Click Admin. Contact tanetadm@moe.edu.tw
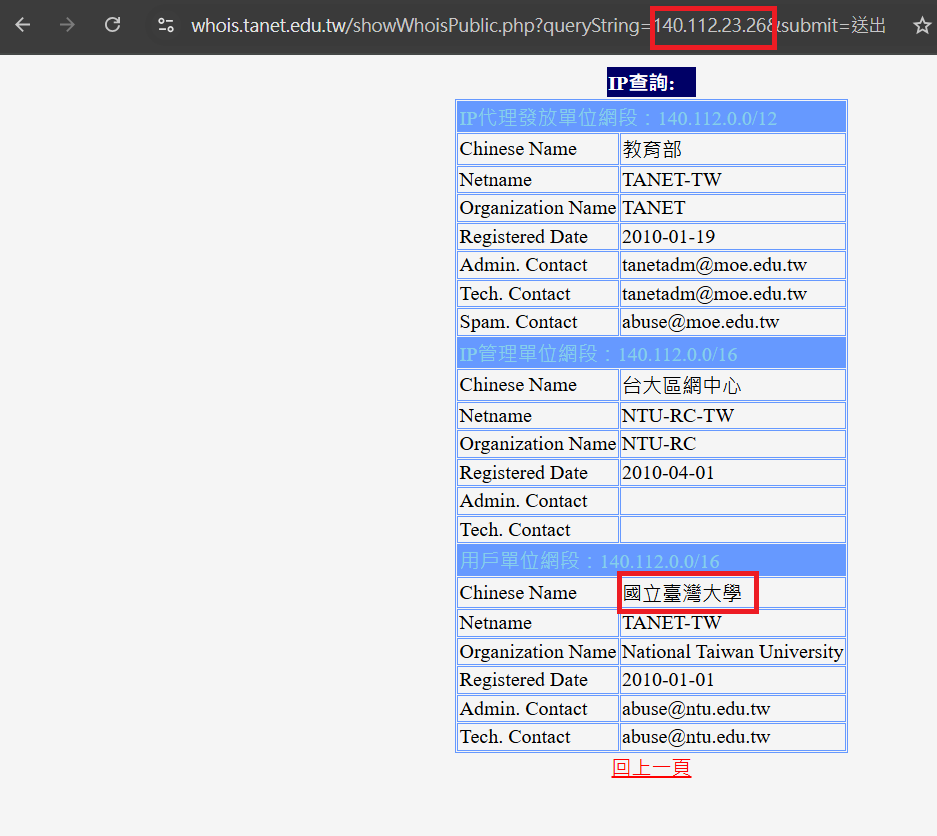This screenshot has width=937, height=836. [x=733, y=265]
